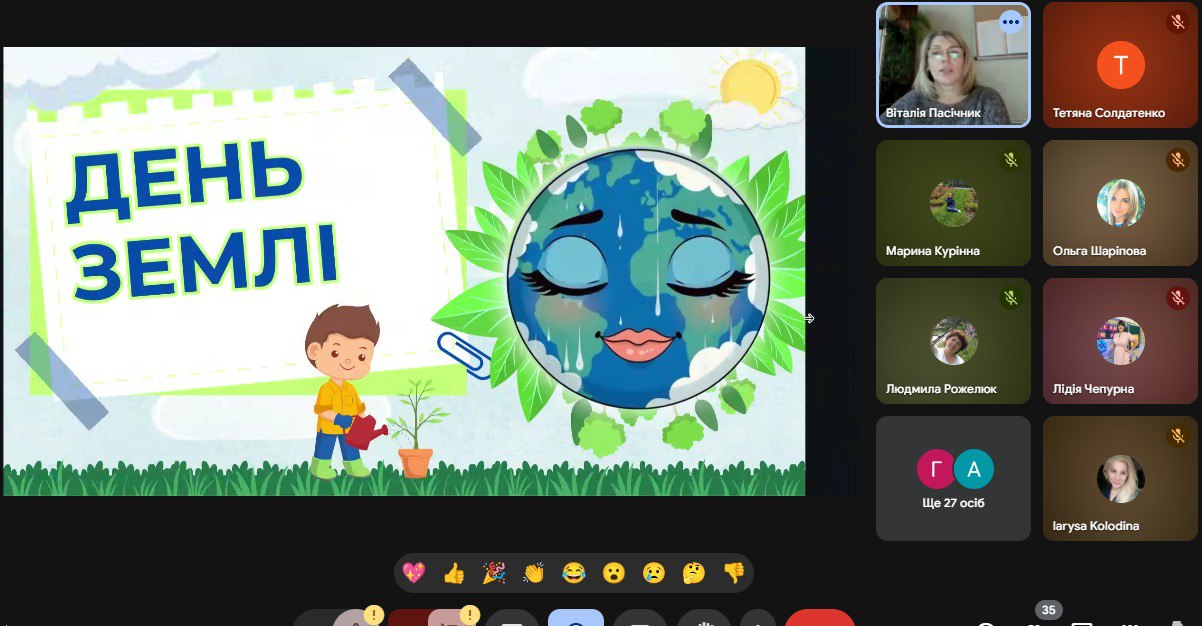Click the shared 'День Землі' presentation slide
The image size is (1202, 626).
pos(404,271)
